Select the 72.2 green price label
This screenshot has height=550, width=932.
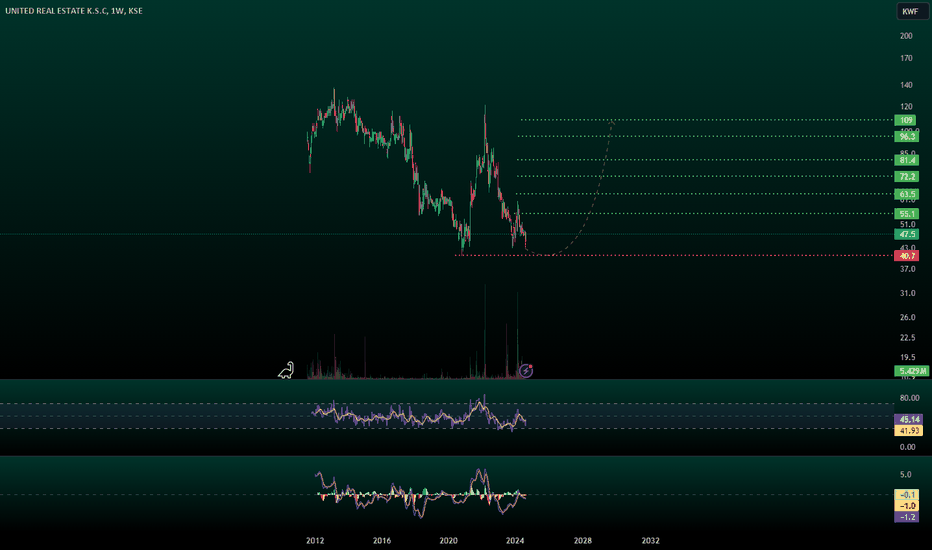(906, 177)
